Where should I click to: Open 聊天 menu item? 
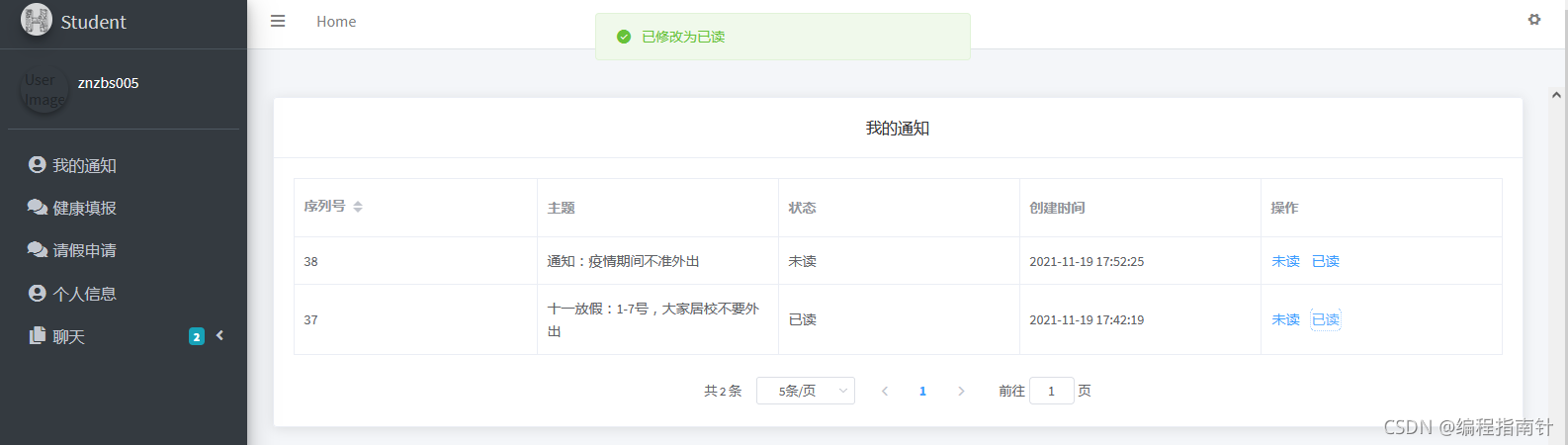coord(124,336)
